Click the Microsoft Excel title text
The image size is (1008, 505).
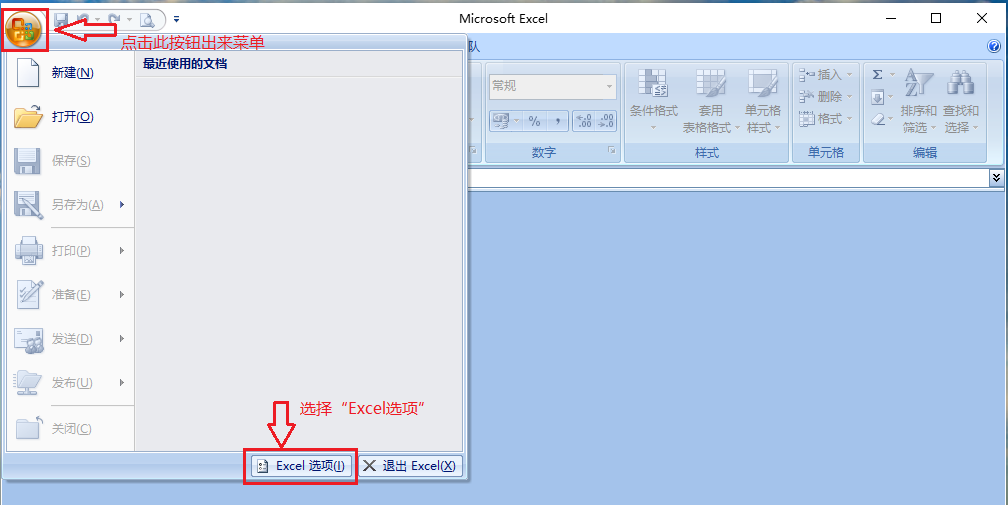pos(503,19)
